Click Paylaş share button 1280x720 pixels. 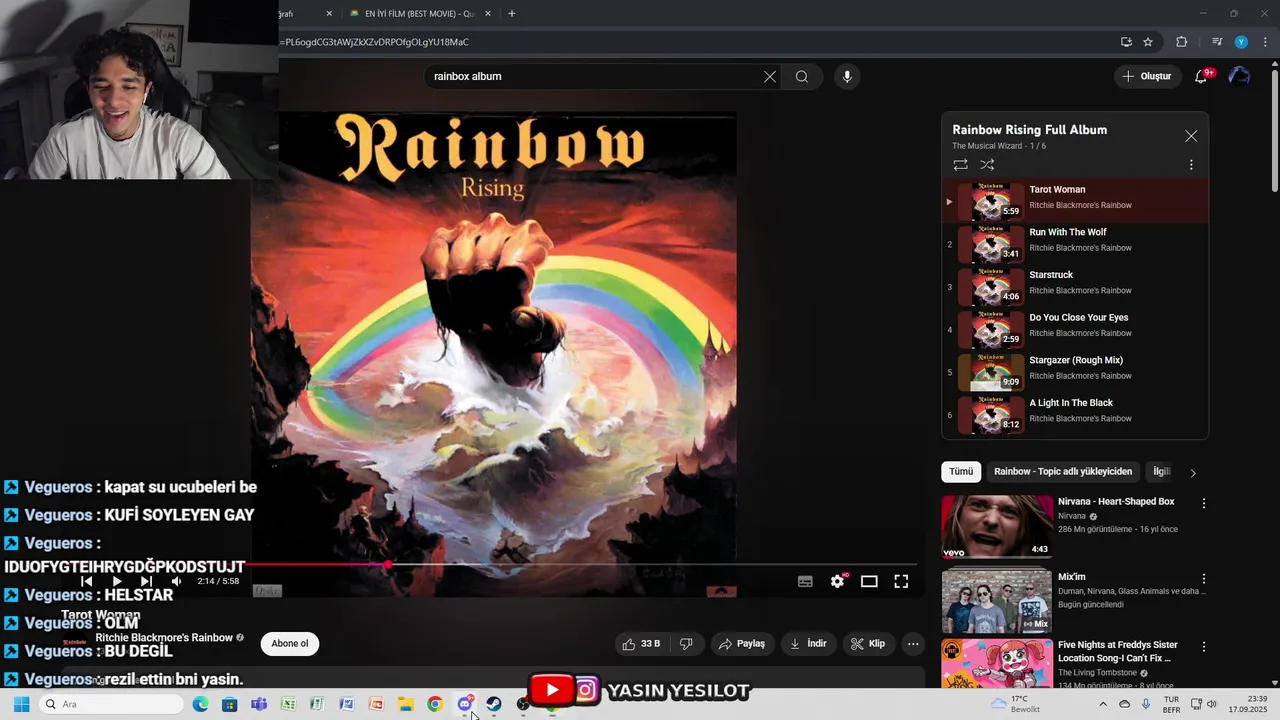pos(742,644)
